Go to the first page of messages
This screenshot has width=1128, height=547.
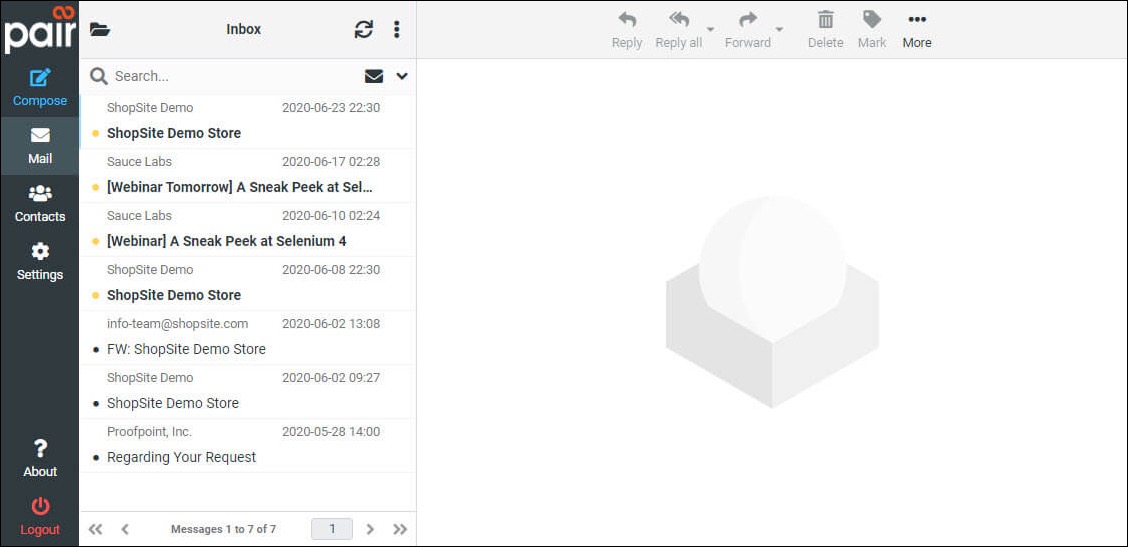tap(95, 529)
